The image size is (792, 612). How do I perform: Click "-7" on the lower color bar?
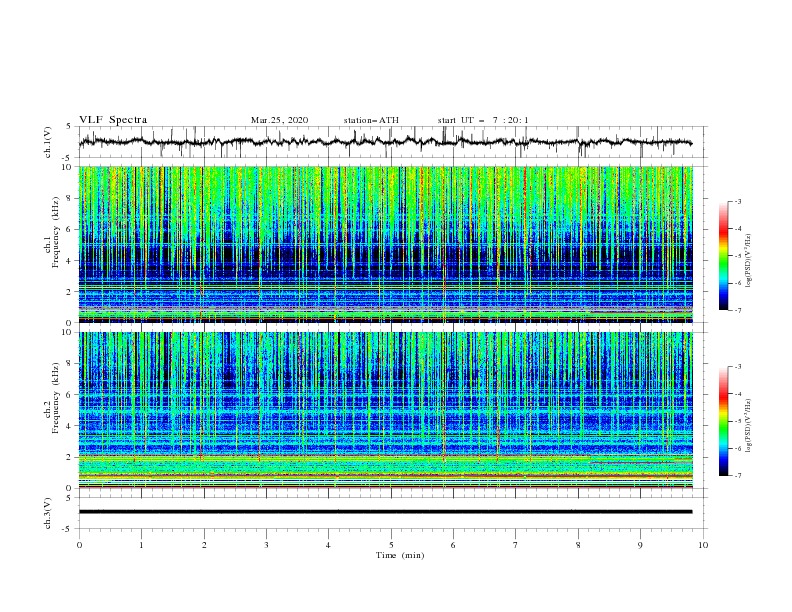737,476
